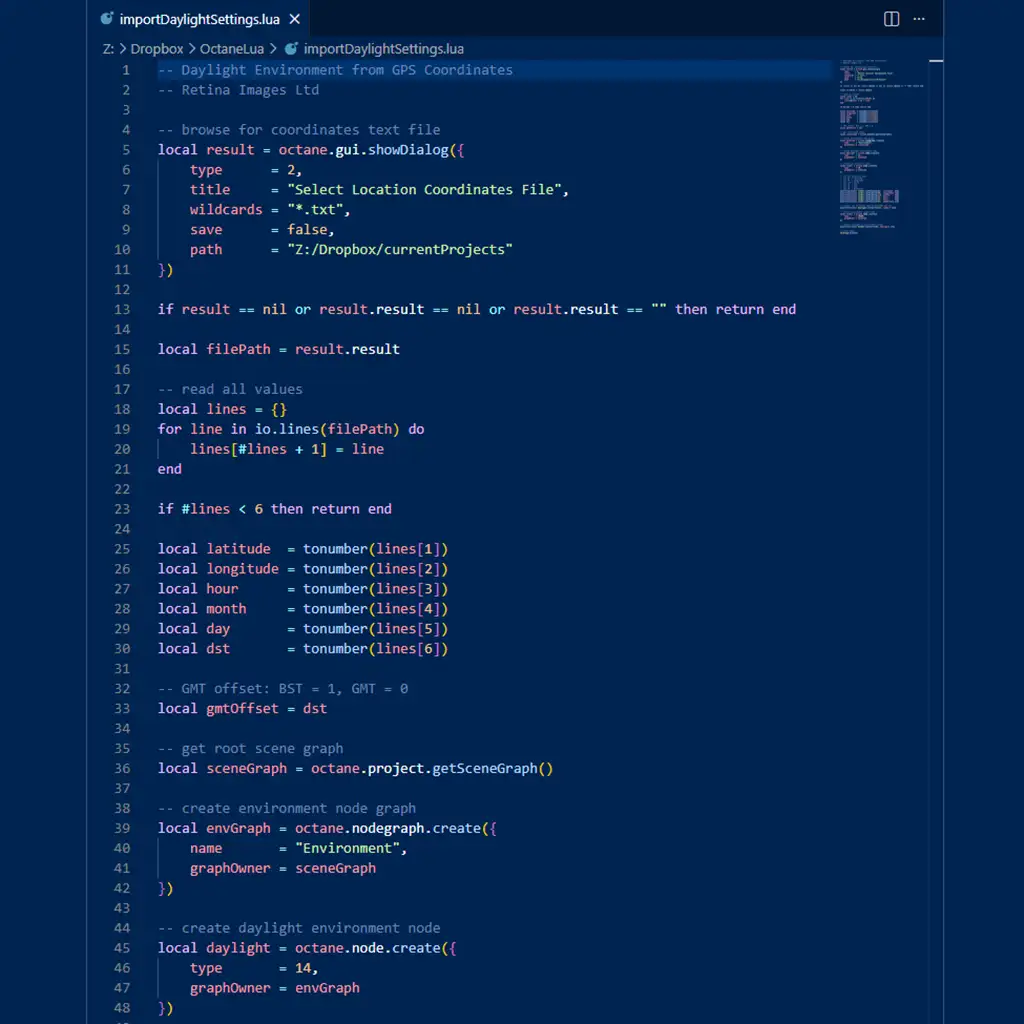Click the code minimap overview
The image size is (1024, 1024).
coord(881,147)
